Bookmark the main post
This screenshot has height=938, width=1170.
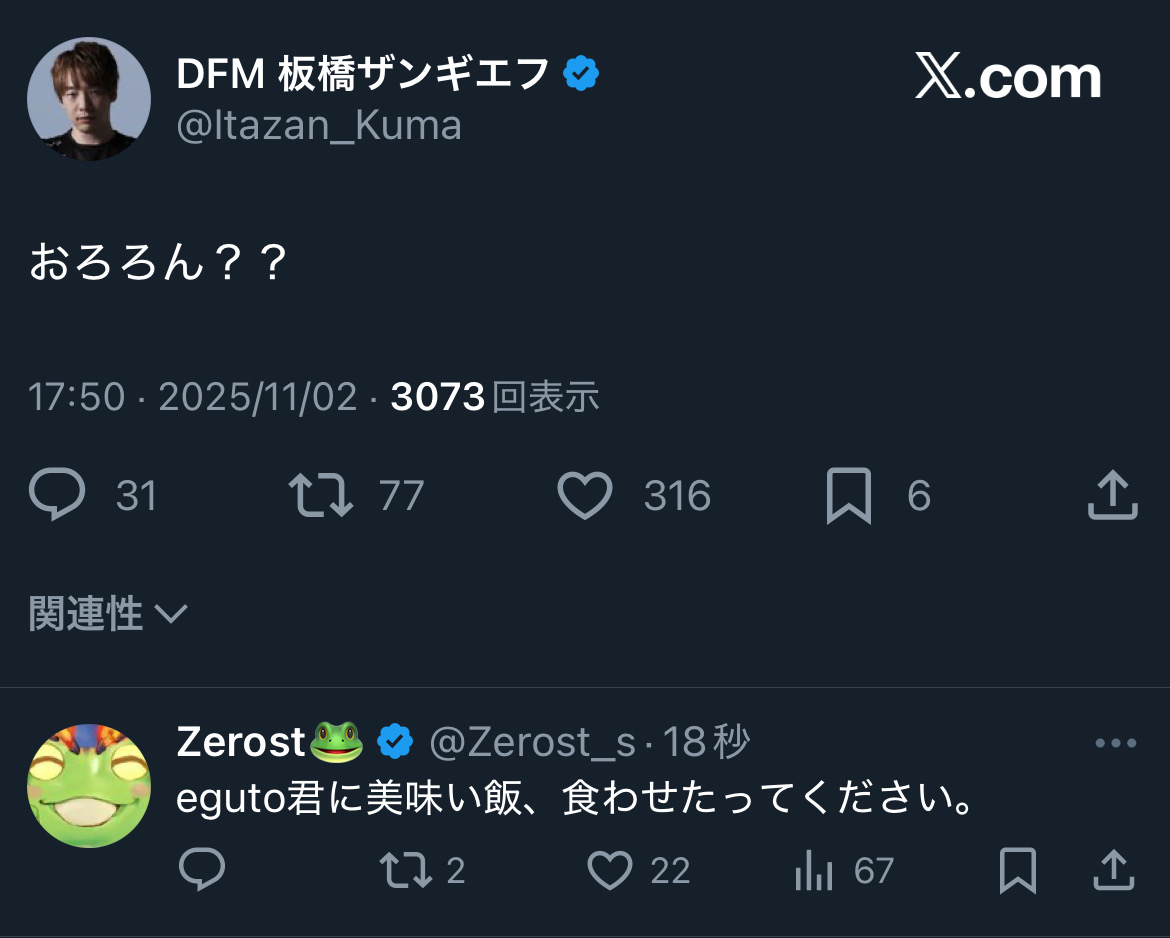coord(848,496)
